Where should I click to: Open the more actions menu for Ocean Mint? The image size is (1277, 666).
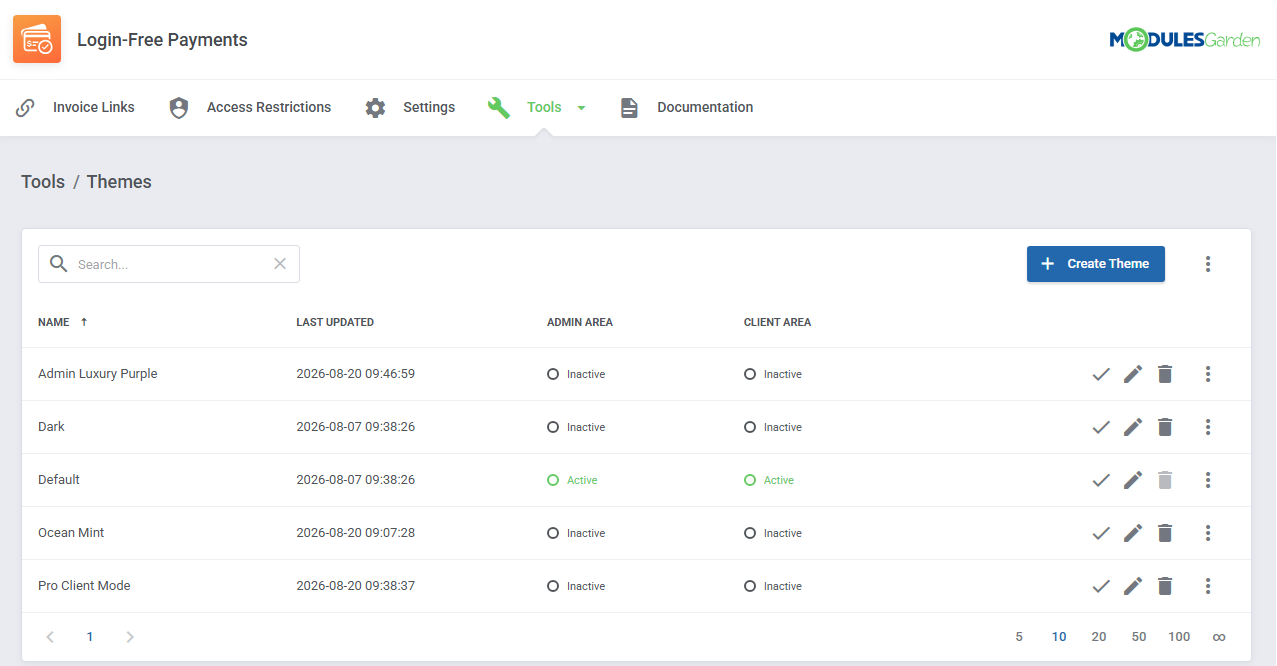1208,533
